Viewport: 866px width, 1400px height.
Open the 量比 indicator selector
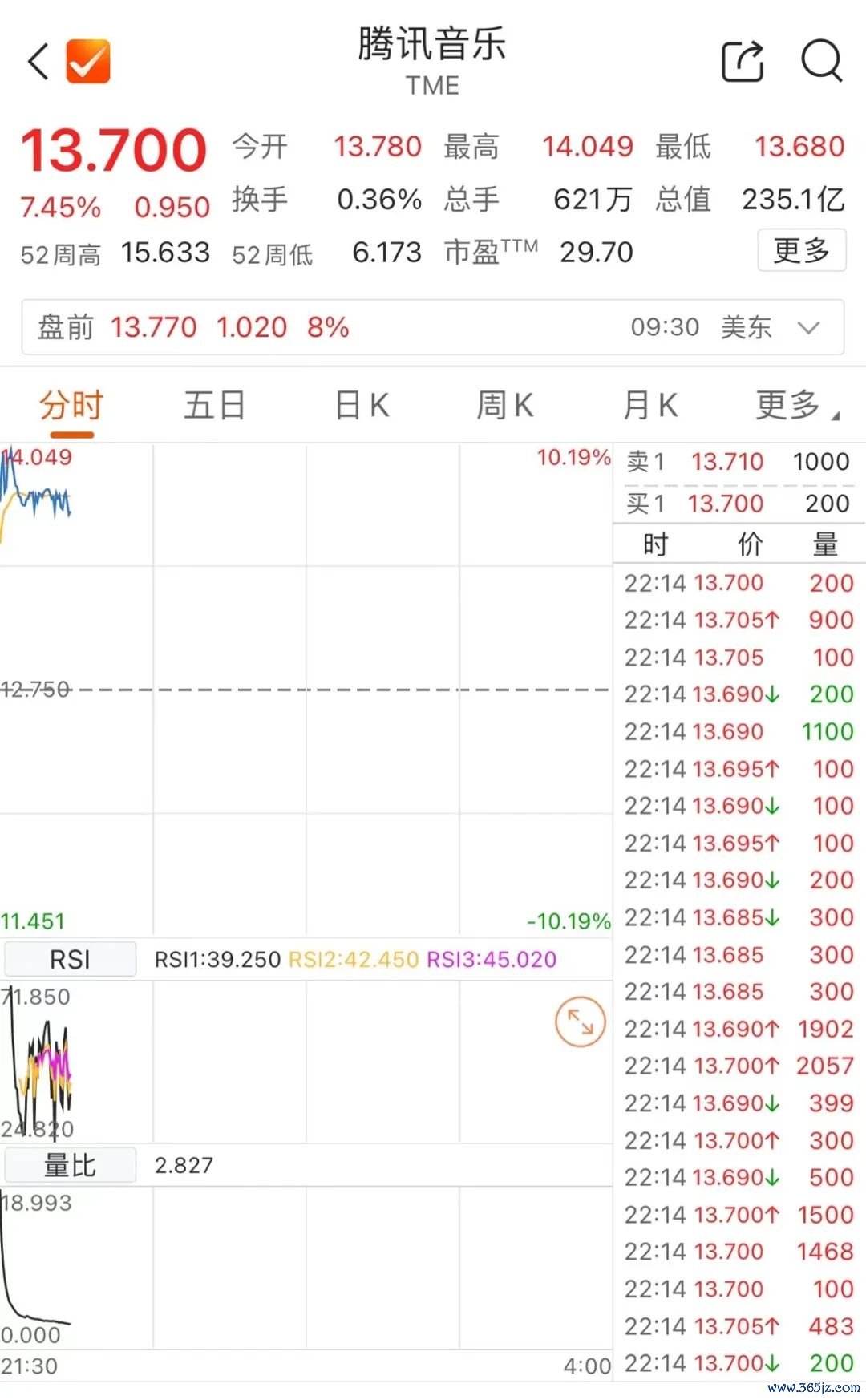coord(71,1165)
